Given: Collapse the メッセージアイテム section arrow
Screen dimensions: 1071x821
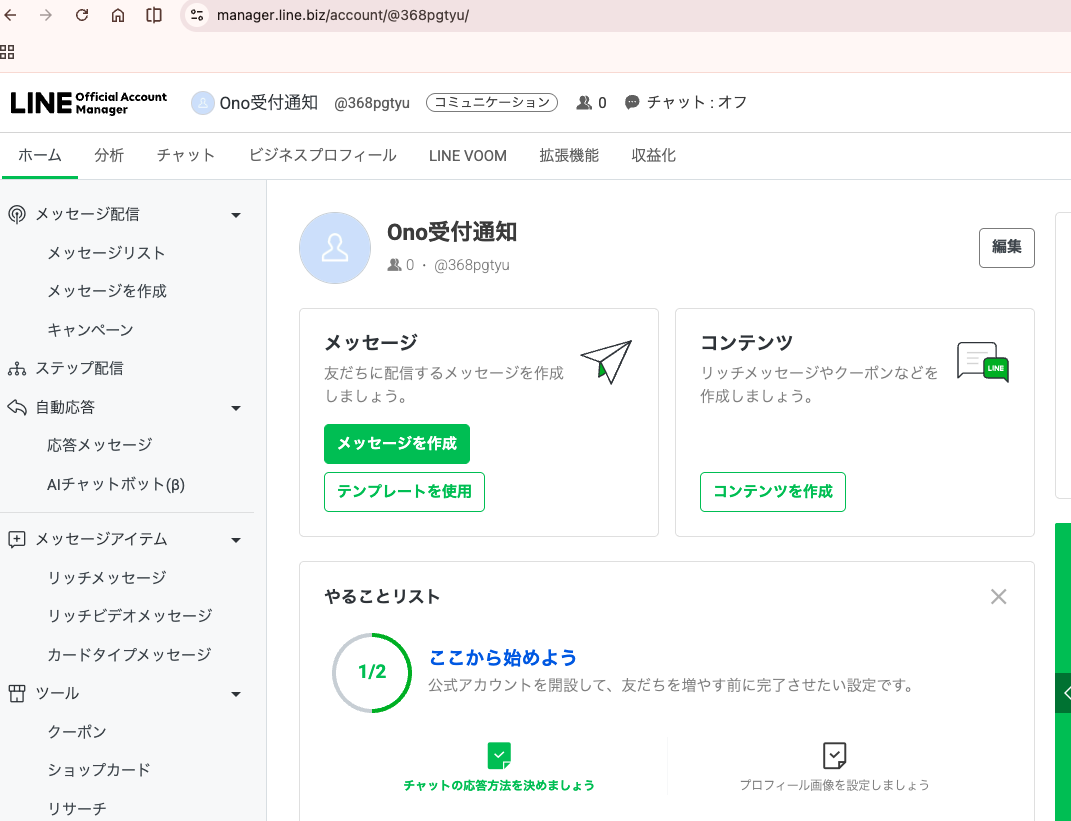Looking at the screenshot, I should [236, 540].
